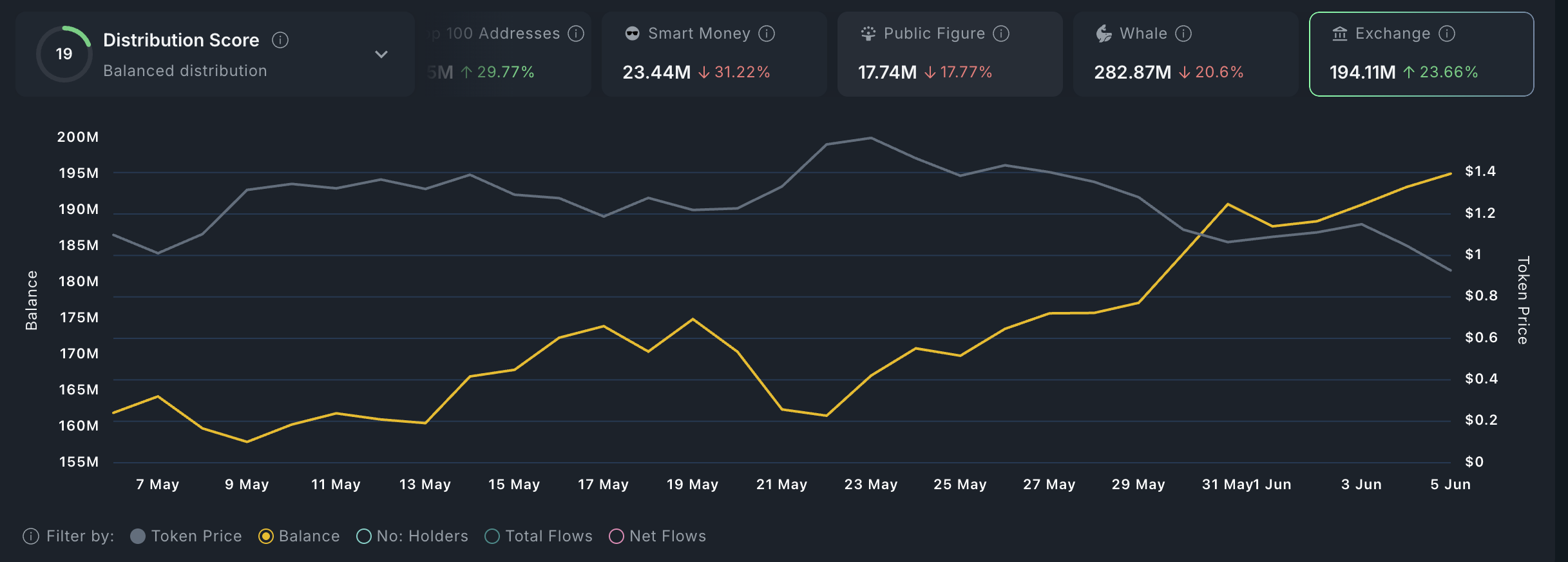Viewport: 1568px width, 562px height.
Task: Open the Whale 282.87M balance card
Action: tap(1185, 54)
